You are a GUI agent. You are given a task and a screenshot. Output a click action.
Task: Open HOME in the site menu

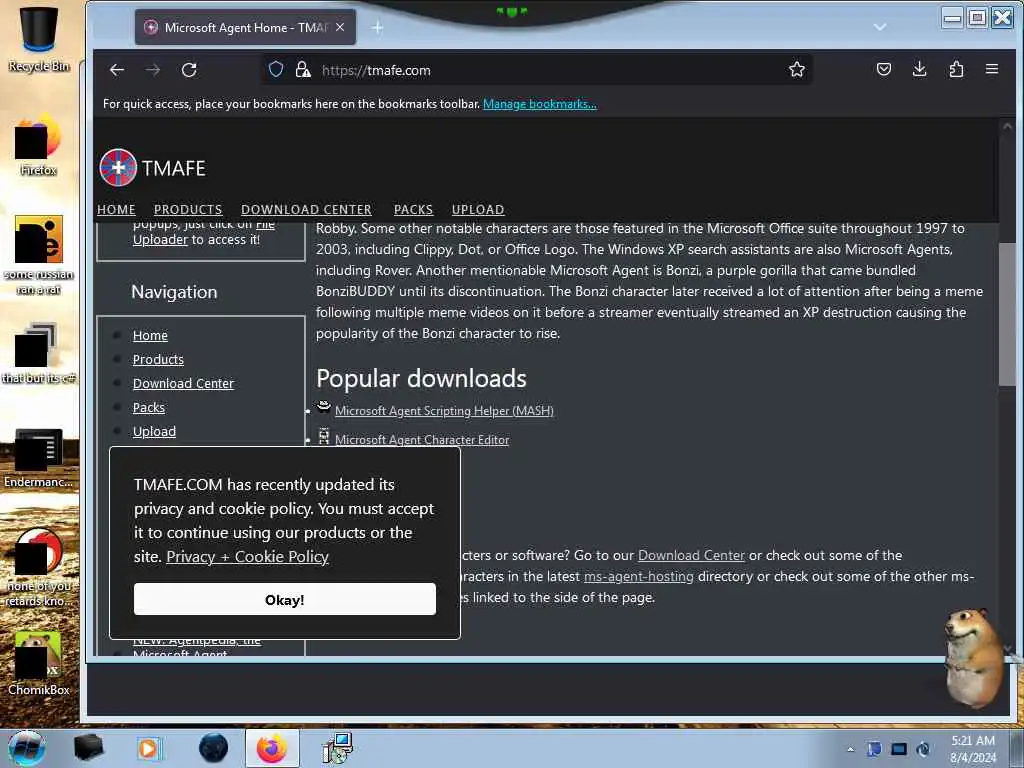116,210
